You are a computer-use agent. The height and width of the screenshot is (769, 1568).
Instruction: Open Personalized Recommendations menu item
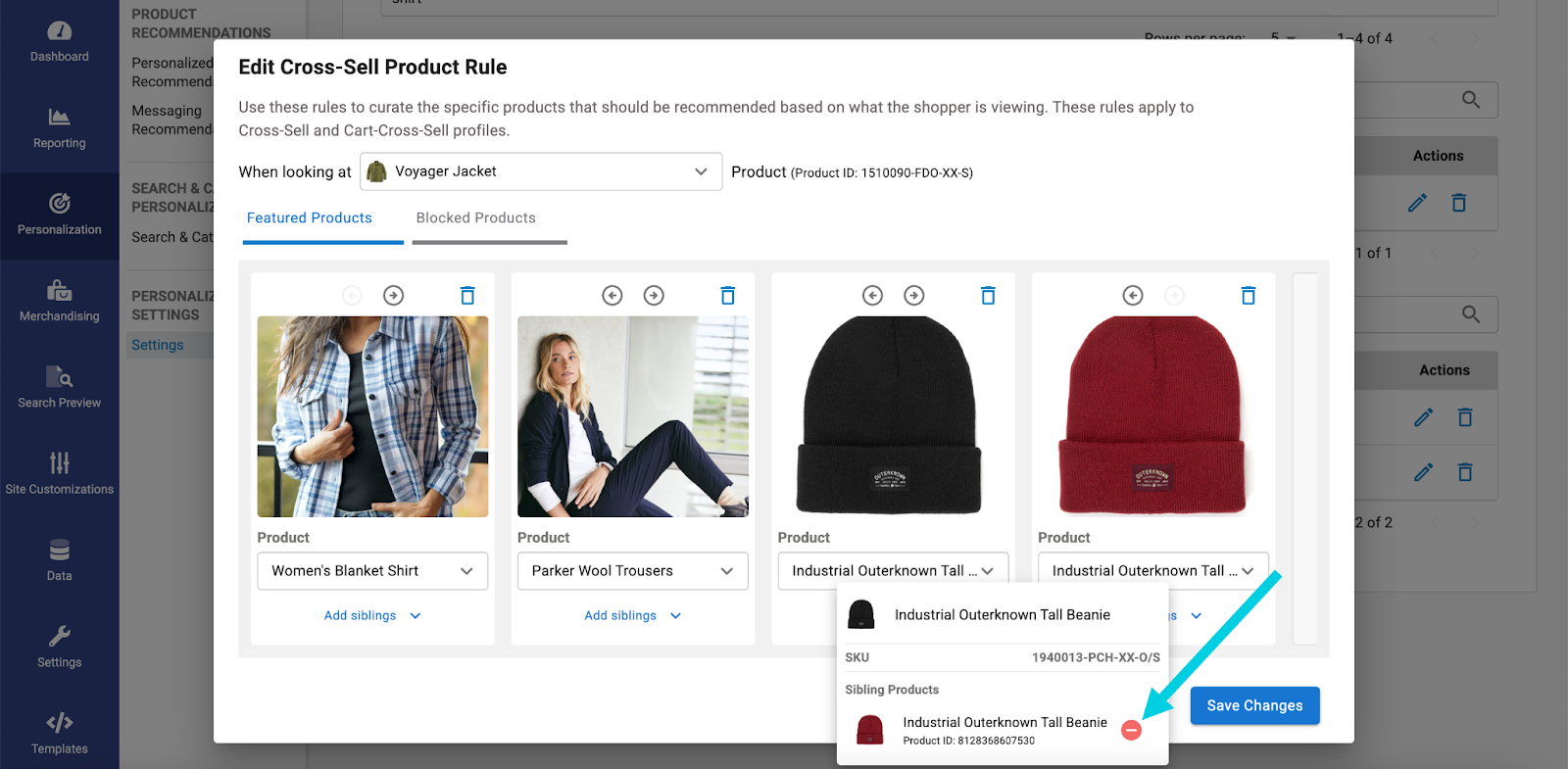[x=172, y=72]
